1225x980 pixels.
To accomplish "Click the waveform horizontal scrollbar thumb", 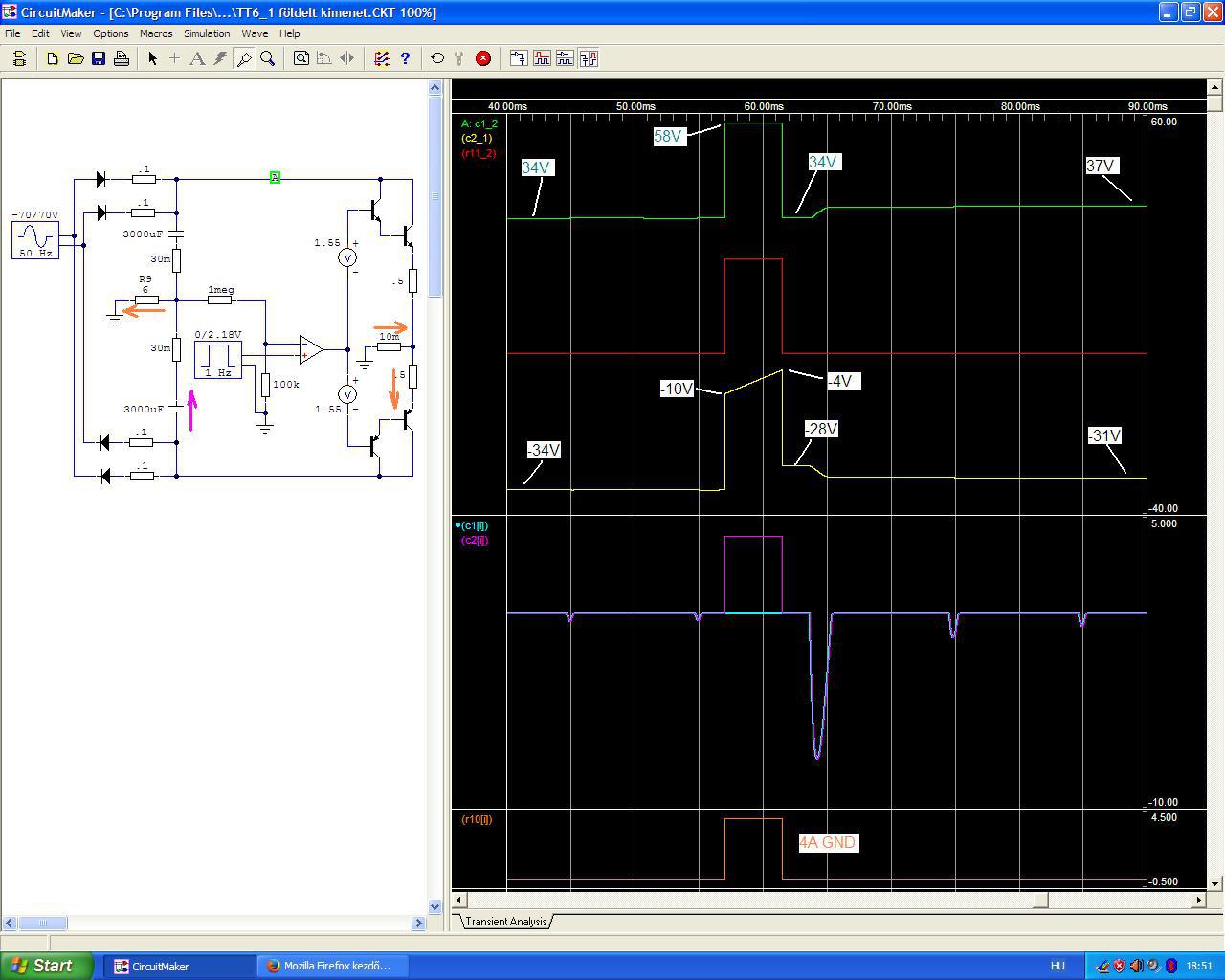I will (1040, 900).
